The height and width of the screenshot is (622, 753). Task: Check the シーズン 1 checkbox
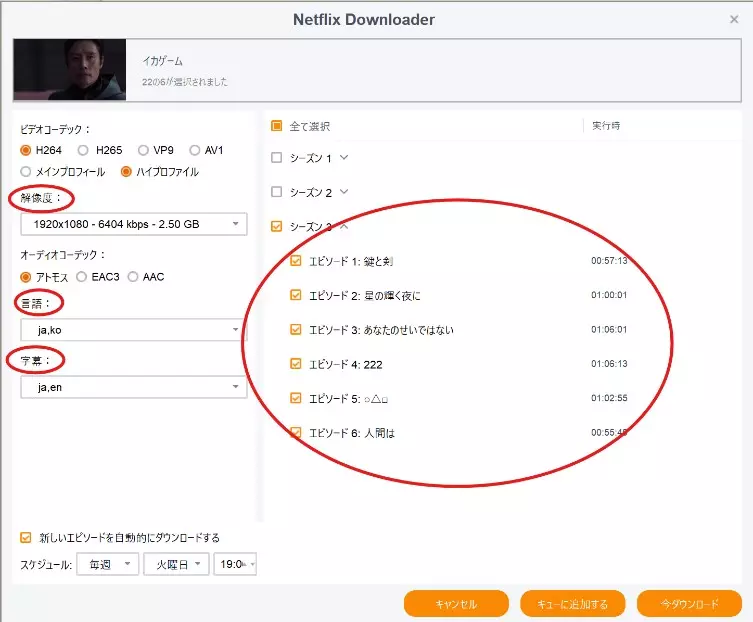(277, 158)
